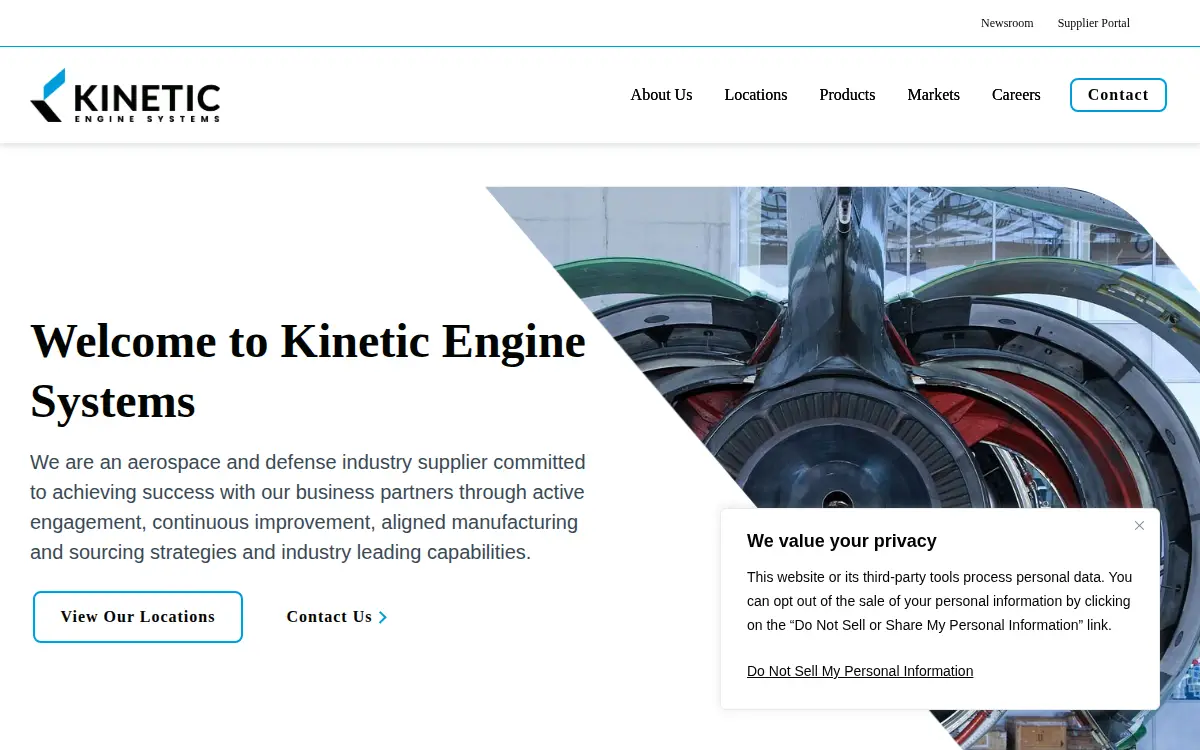1200x750 pixels.
Task: Select Products in the navigation
Action: (847, 95)
